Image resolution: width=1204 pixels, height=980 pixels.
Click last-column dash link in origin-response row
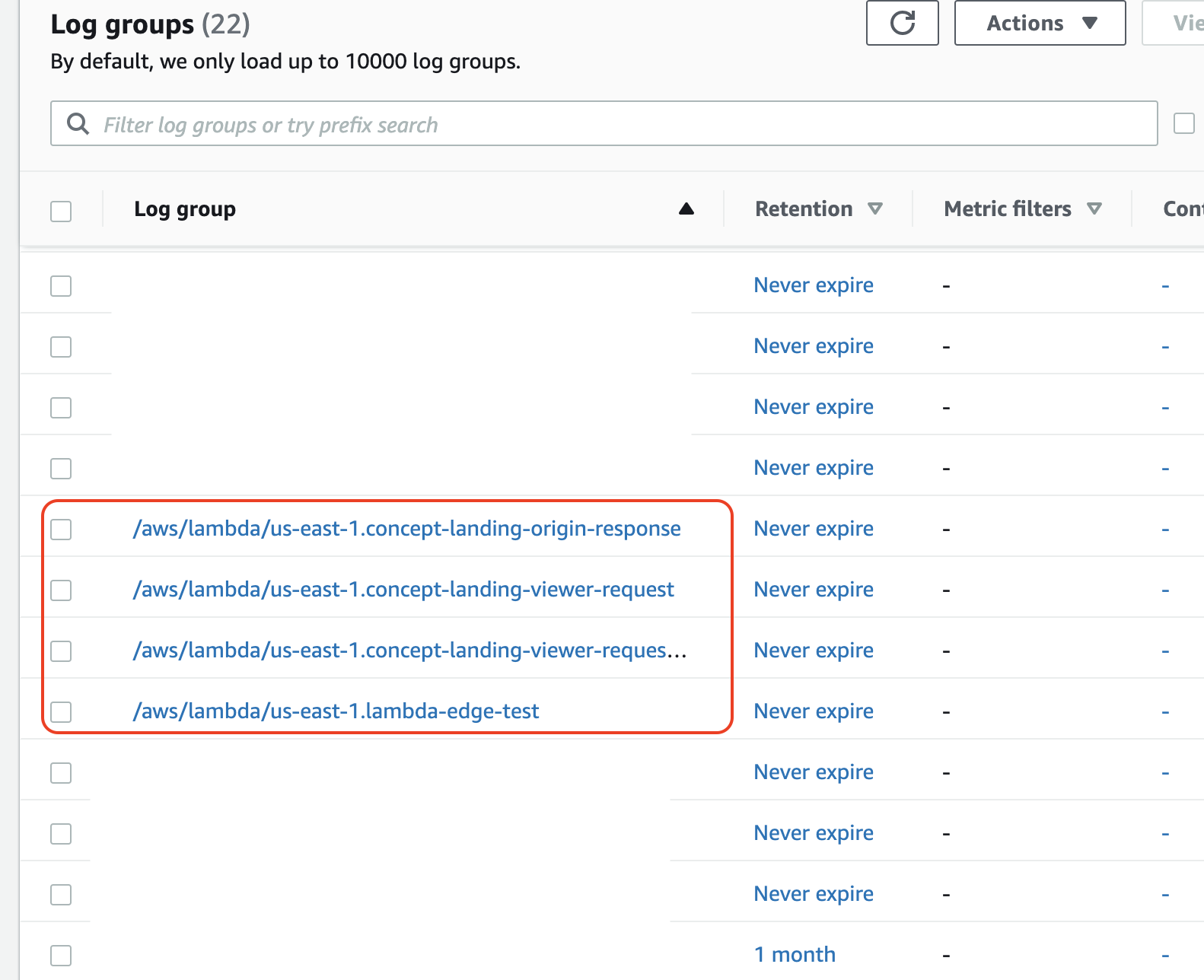point(1165,530)
